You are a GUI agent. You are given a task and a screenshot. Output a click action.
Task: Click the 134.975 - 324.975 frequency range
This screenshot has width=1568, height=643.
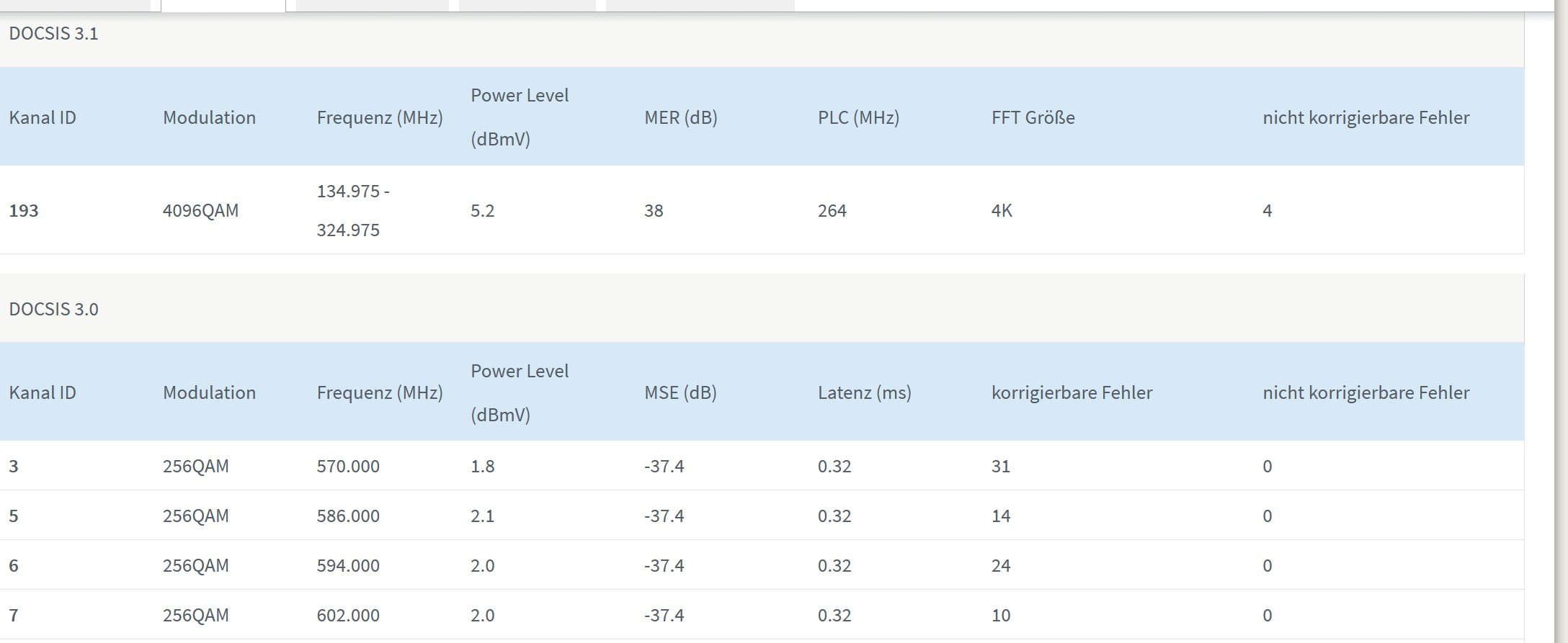[x=353, y=211]
